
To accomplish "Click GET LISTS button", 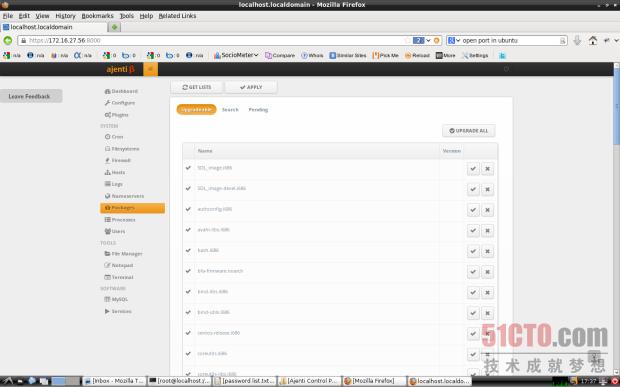I will click(197, 87).
